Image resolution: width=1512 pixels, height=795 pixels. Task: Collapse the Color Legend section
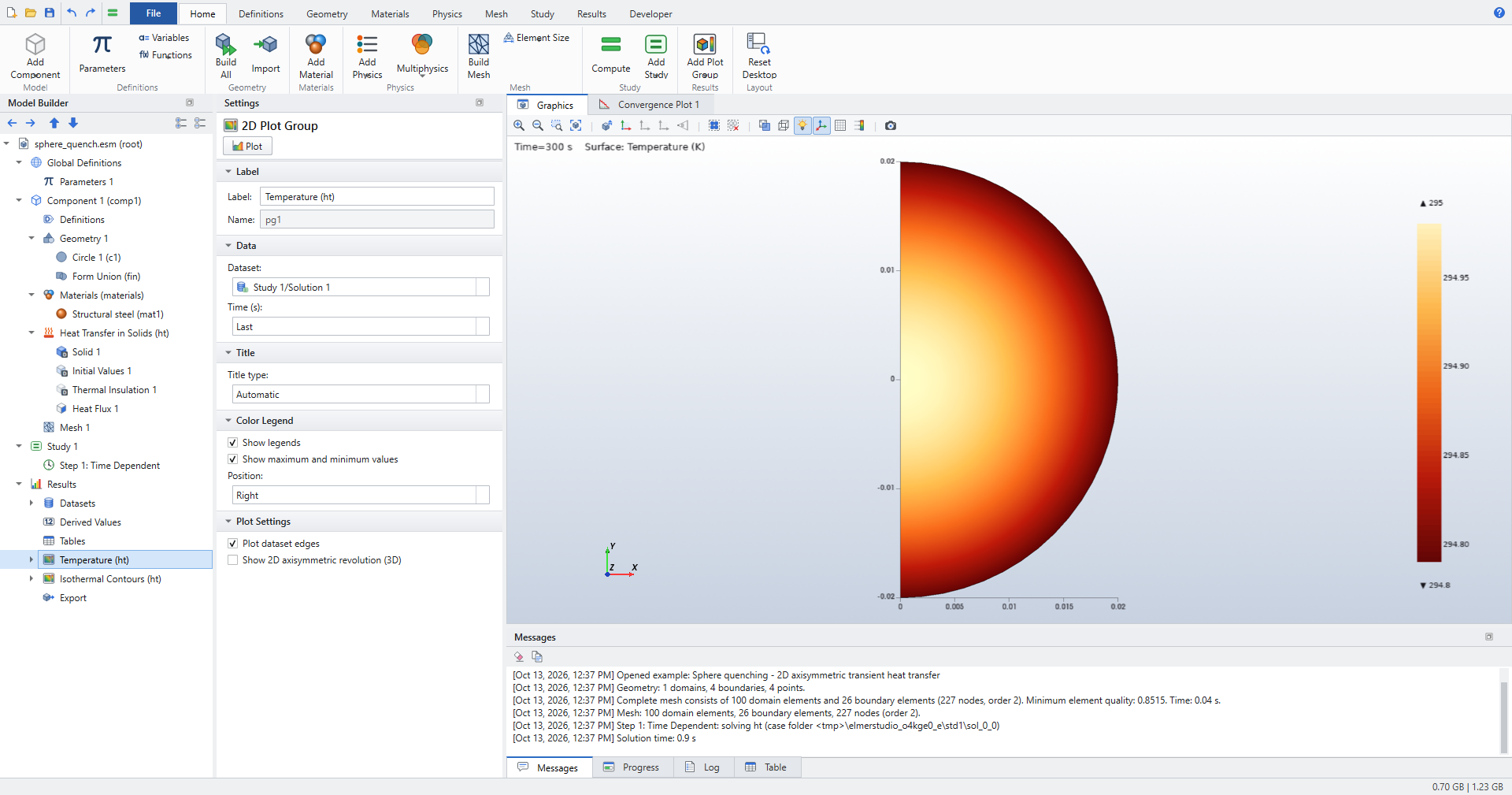point(228,421)
